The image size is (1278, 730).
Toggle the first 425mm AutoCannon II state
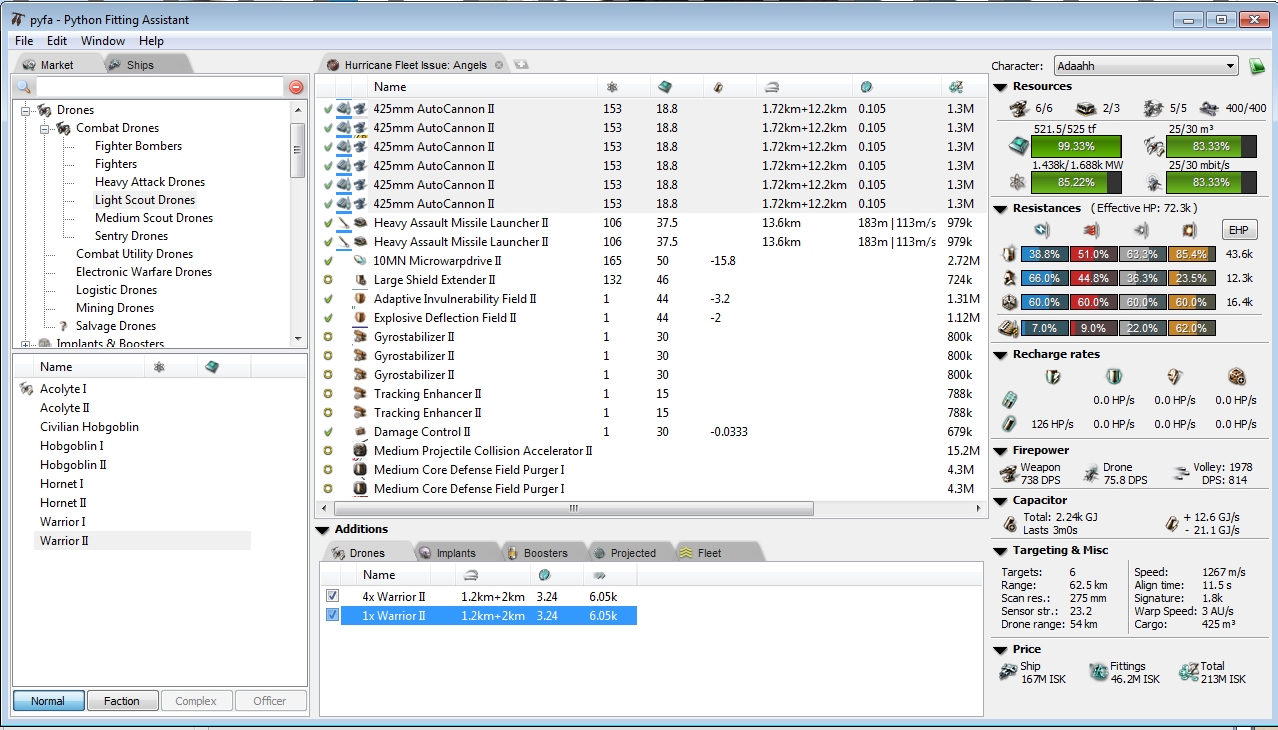pyautogui.click(x=328, y=108)
